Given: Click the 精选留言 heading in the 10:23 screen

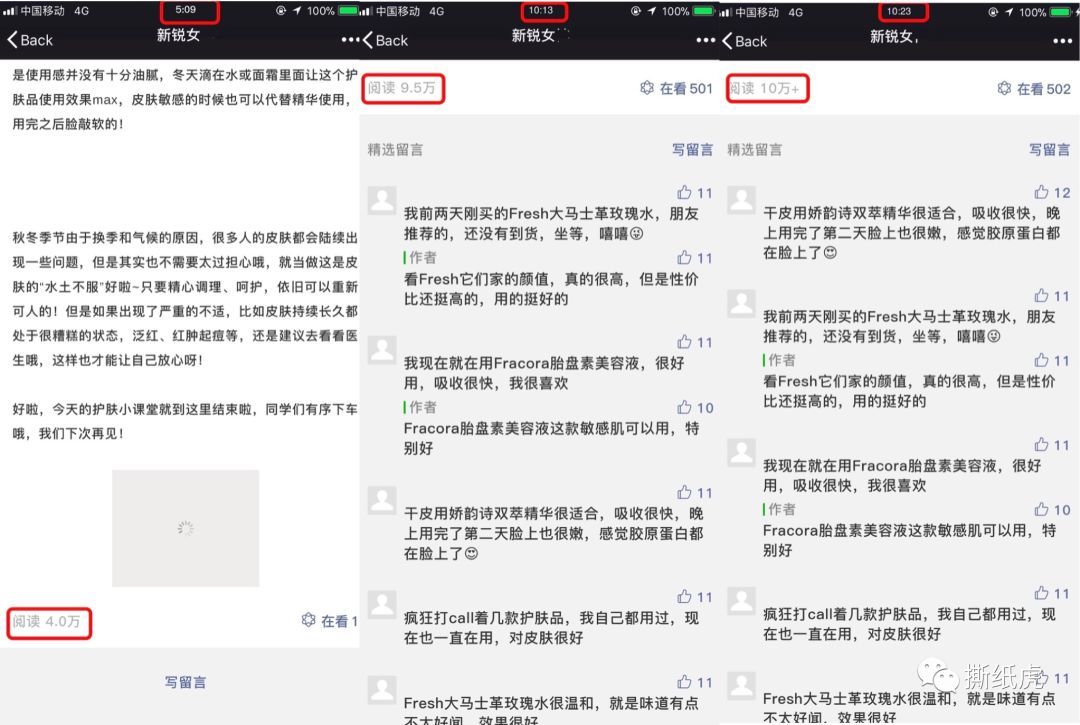Looking at the screenshot, I should click(755, 149).
